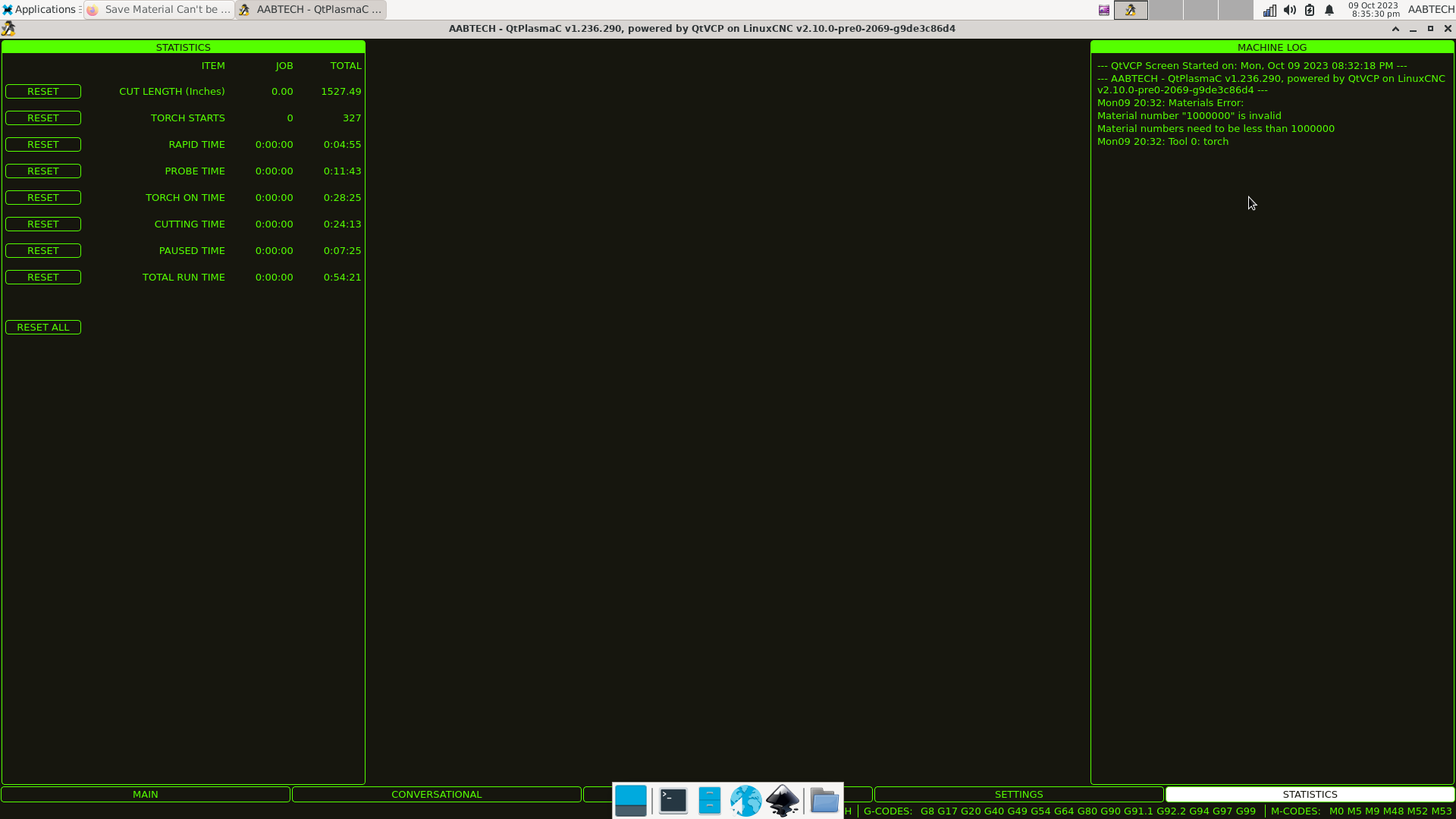1456x819 pixels.
Task: Click the 'Tool 0: torch' log entry
Action: click(1163, 142)
